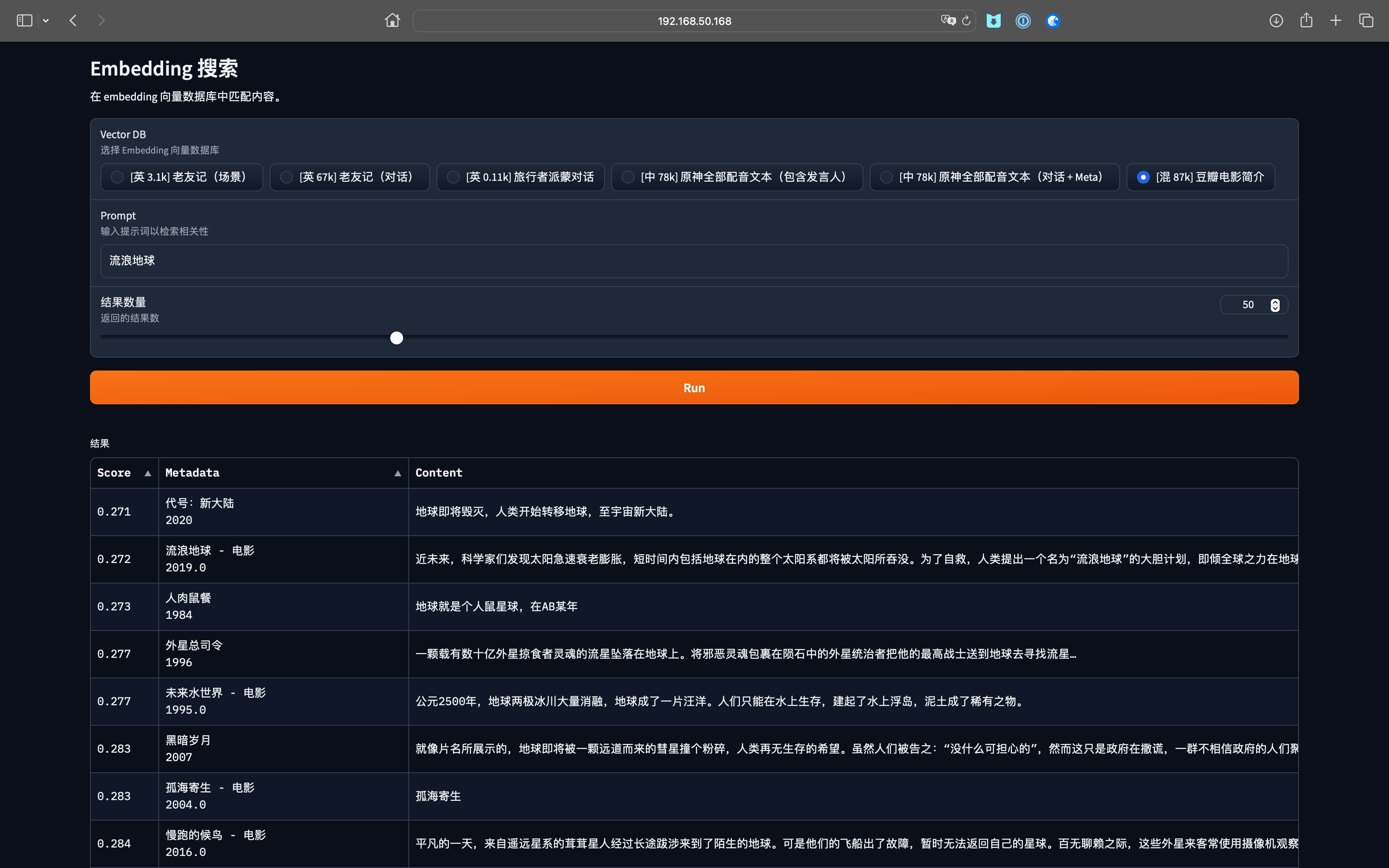Open a new tab with plus icon

pos(1336,20)
